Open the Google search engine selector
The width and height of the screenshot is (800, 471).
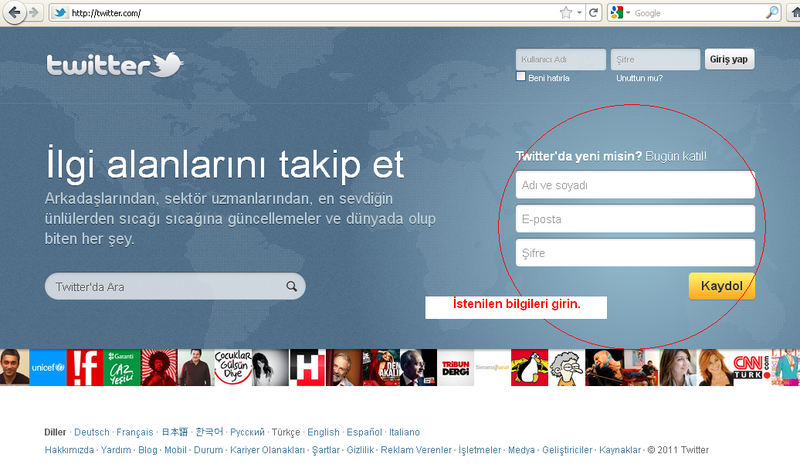tap(620, 13)
